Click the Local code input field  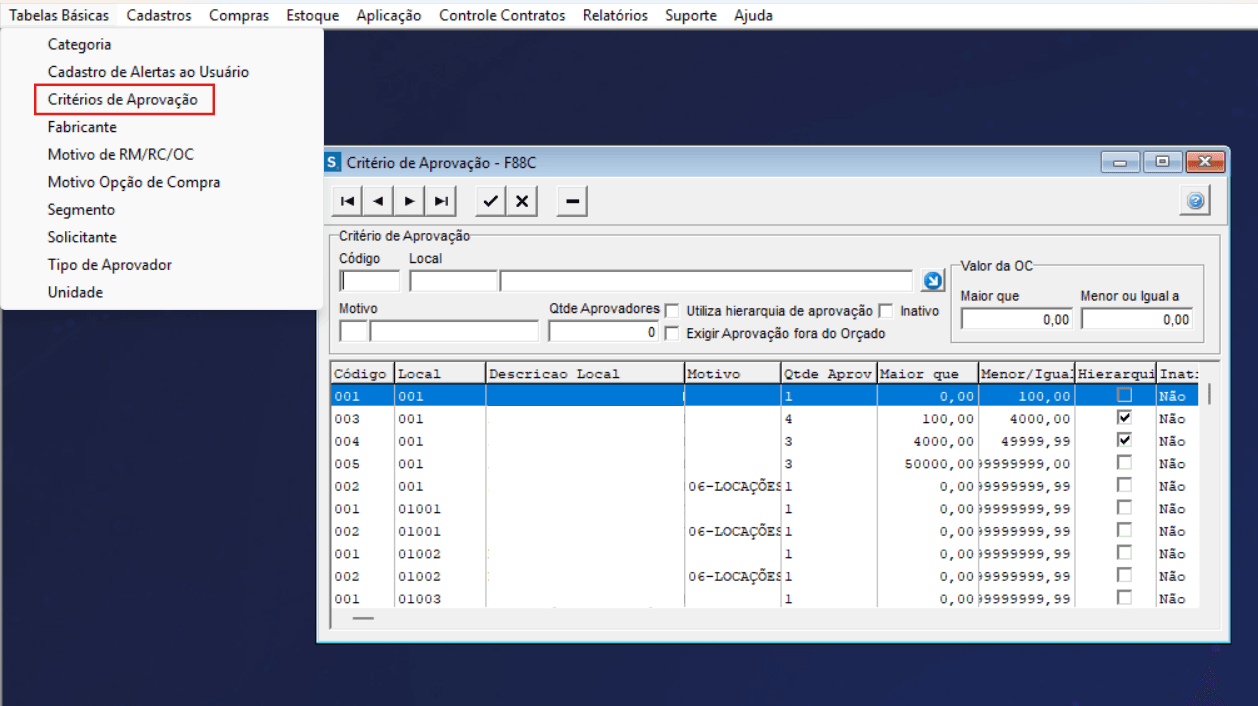(453, 281)
